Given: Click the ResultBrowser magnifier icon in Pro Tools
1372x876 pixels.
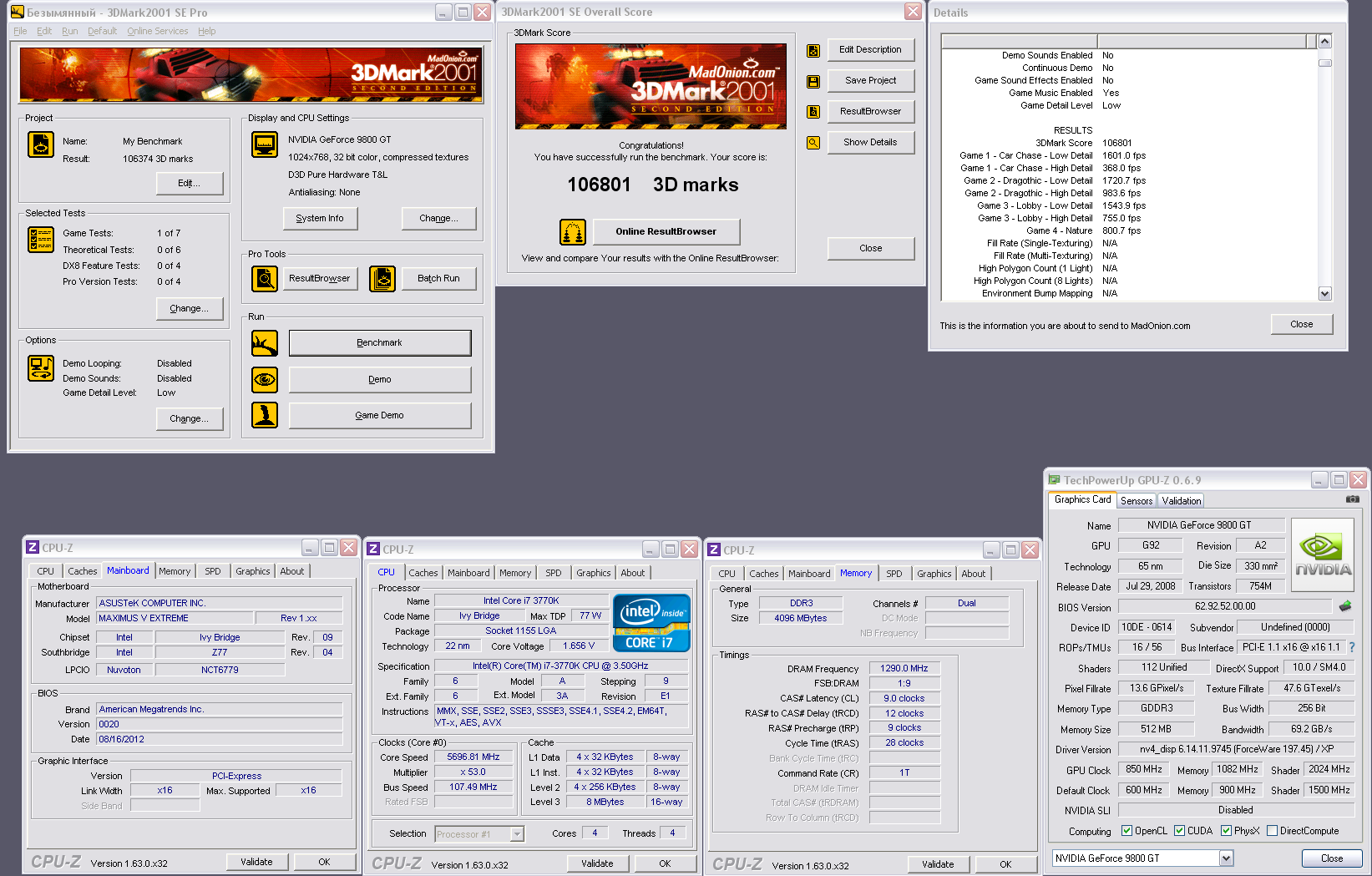Looking at the screenshot, I should coord(265,278).
